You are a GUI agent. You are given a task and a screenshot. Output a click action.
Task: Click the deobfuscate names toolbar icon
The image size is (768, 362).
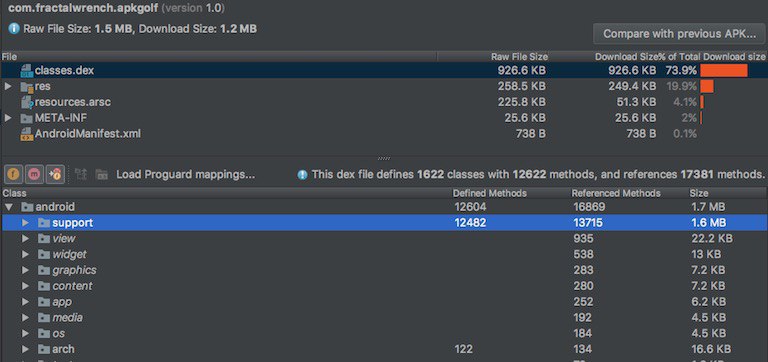pyautogui.click(x=81, y=174)
